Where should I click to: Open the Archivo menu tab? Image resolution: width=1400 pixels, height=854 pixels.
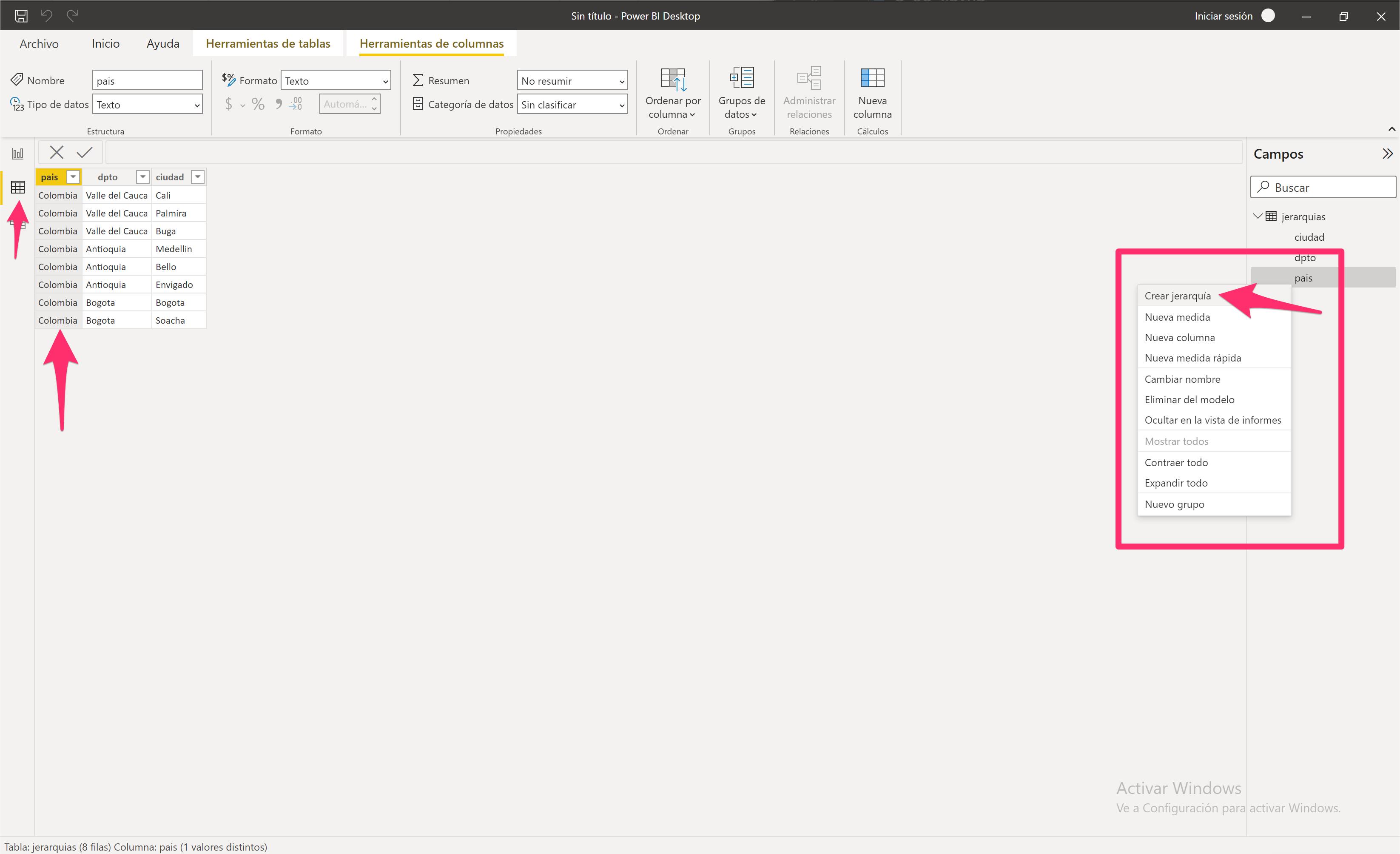[x=39, y=43]
